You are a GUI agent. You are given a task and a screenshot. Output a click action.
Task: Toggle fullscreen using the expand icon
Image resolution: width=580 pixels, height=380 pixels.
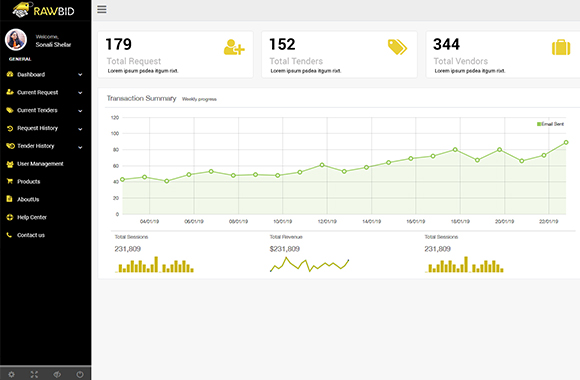pos(34,374)
